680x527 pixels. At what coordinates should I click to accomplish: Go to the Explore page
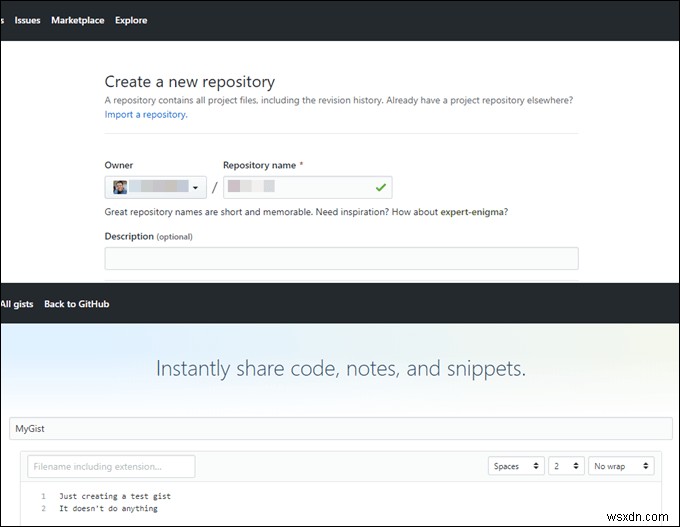click(131, 20)
